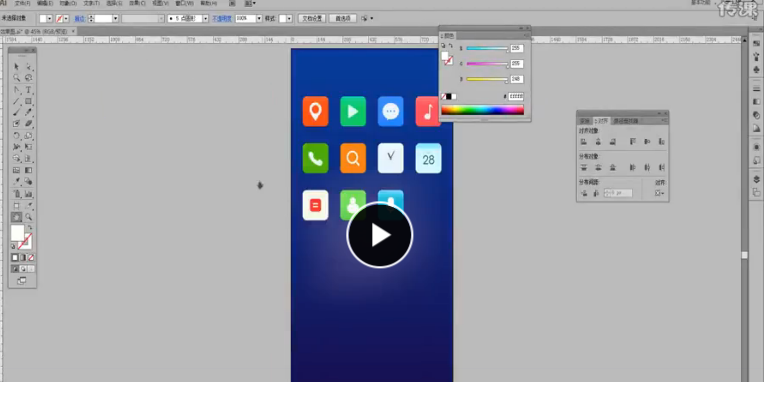Set paint mode to None in toolbox
This screenshot has width=764, height=405.
(x=31, y=257)
